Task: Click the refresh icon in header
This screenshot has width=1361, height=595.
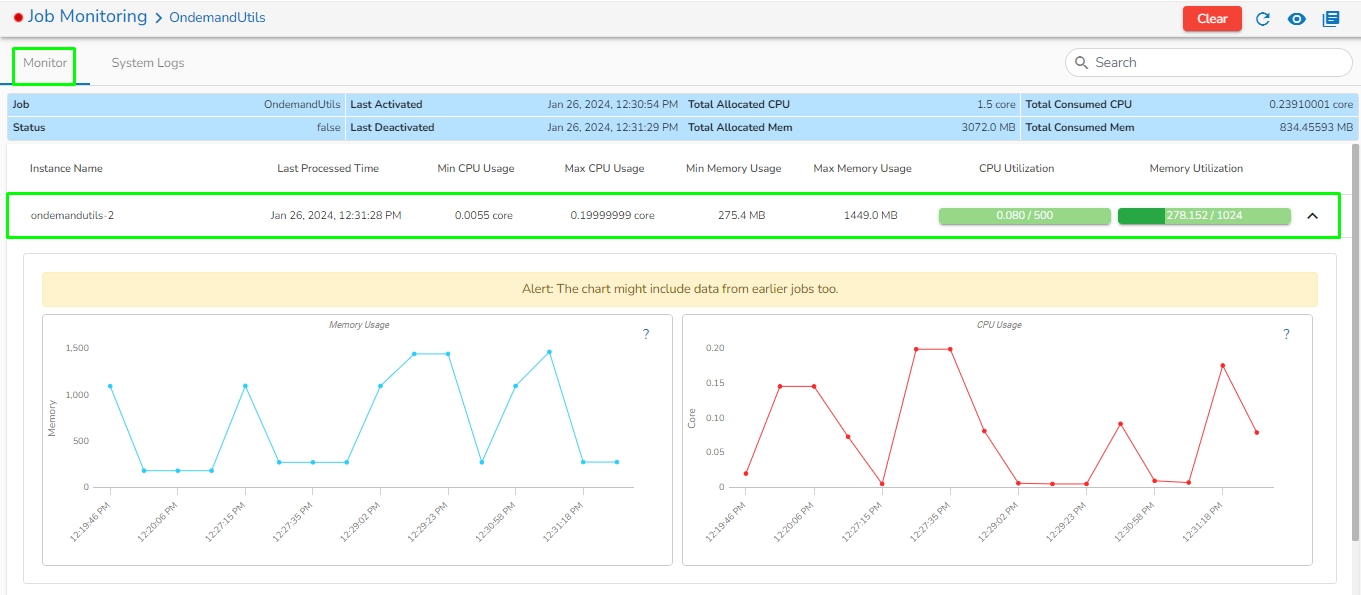Action: (1263, 19)
